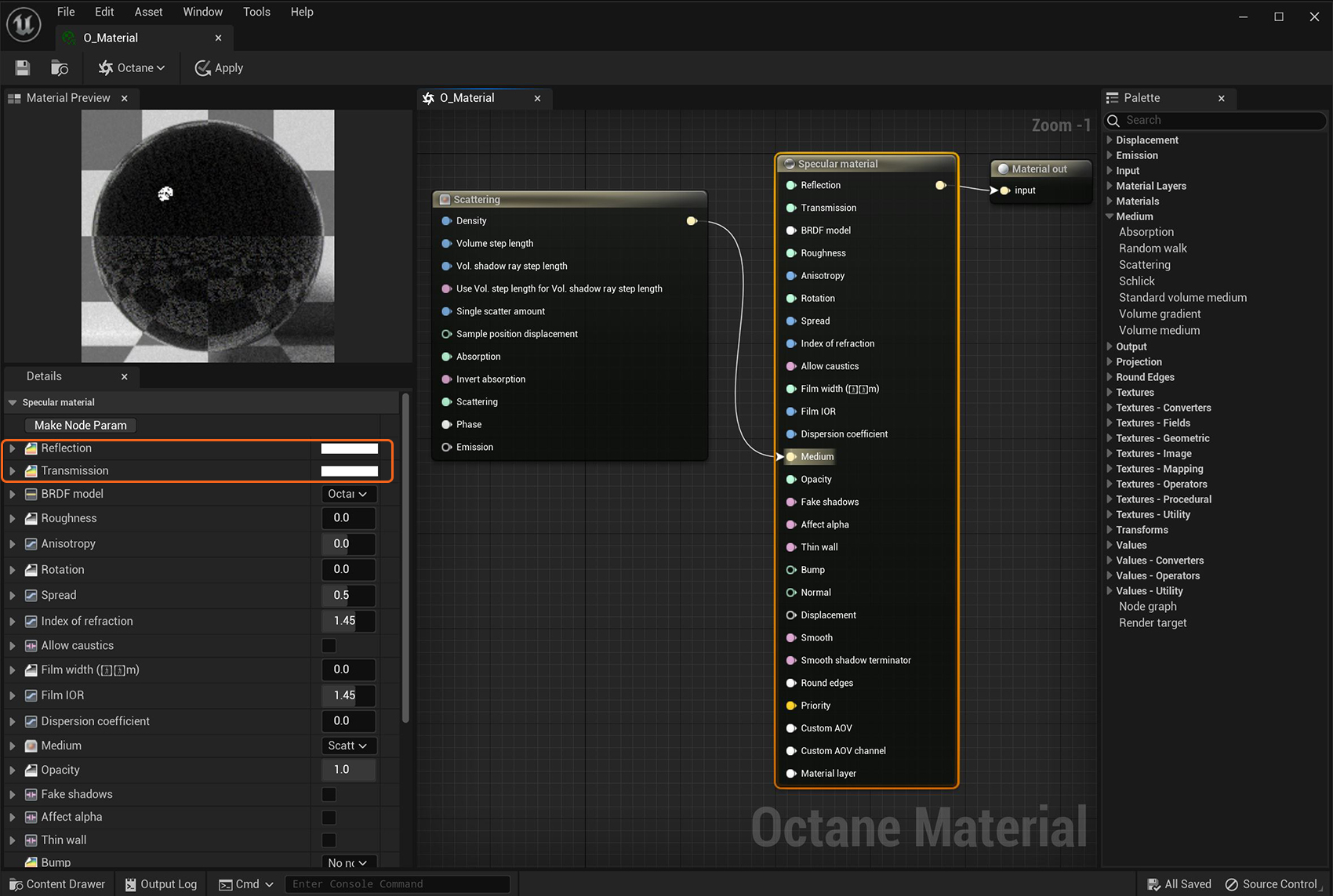Select Random walk in Palette
The height and width of the screenshot is (896, 1333).
[1153, 248]
